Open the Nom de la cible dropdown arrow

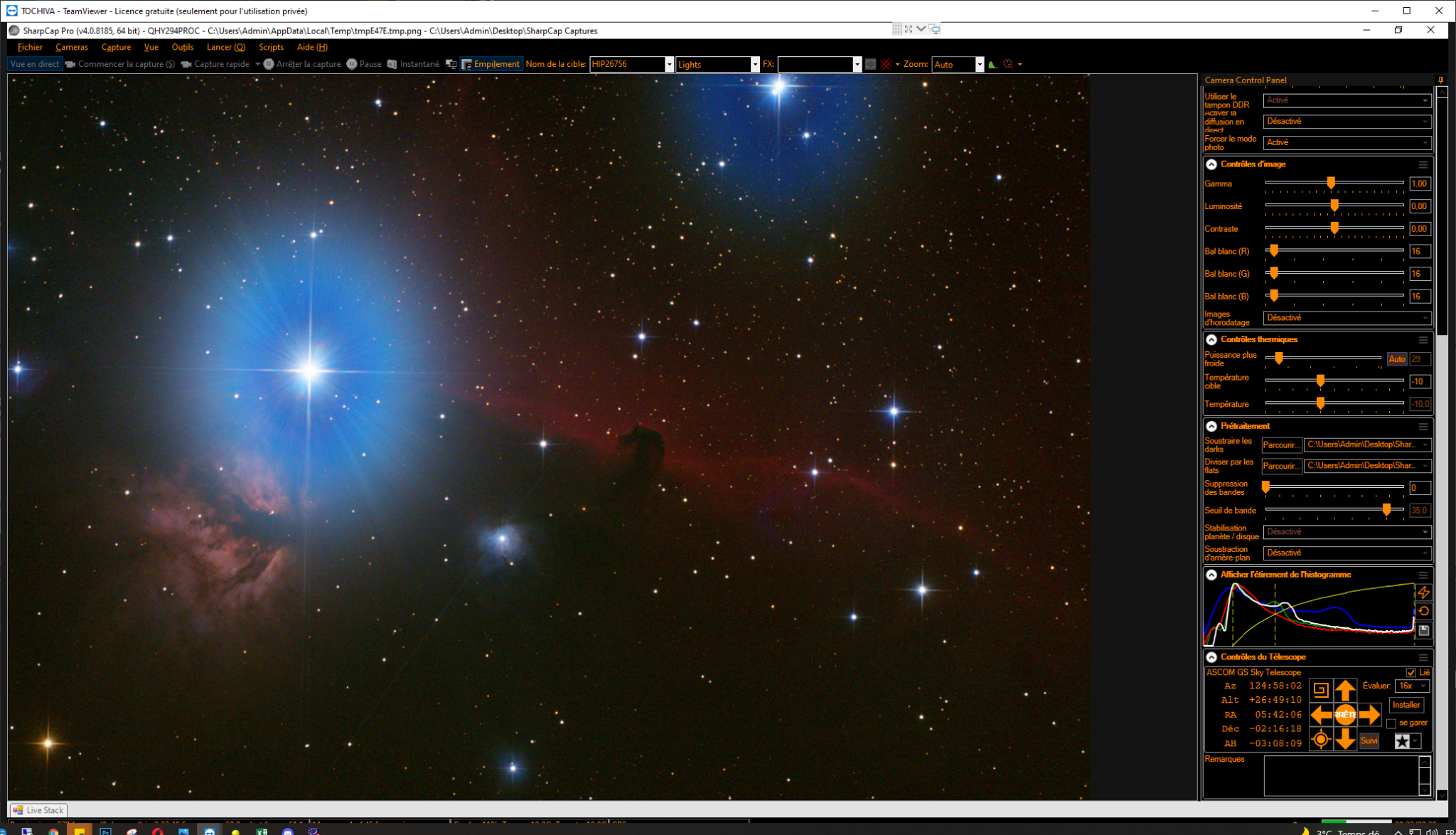click(x=669, y=65)
